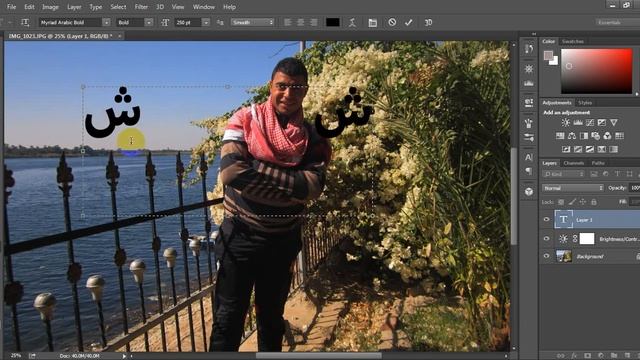Open the font family dropdown arrow

(x=106, y=22)
